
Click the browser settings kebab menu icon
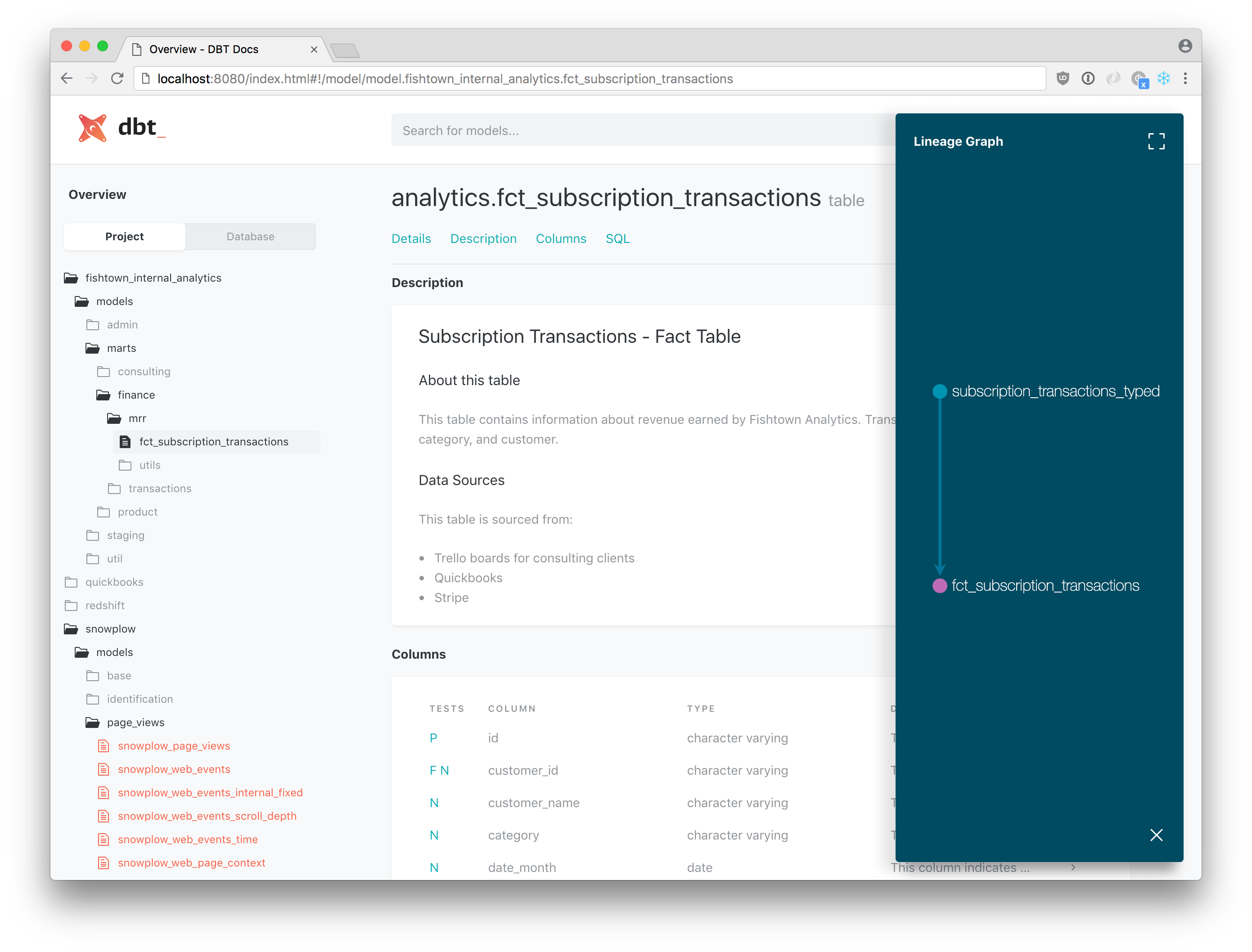pyautogui.click(x=1185, y=77)
